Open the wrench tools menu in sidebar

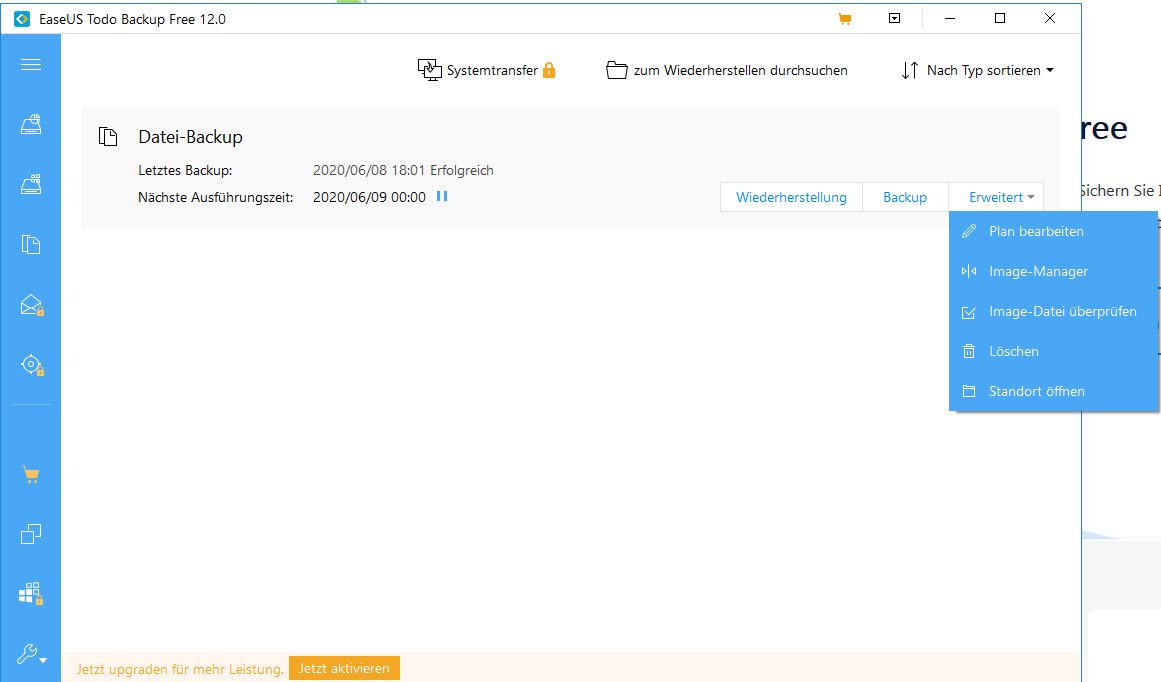point(32,654)
